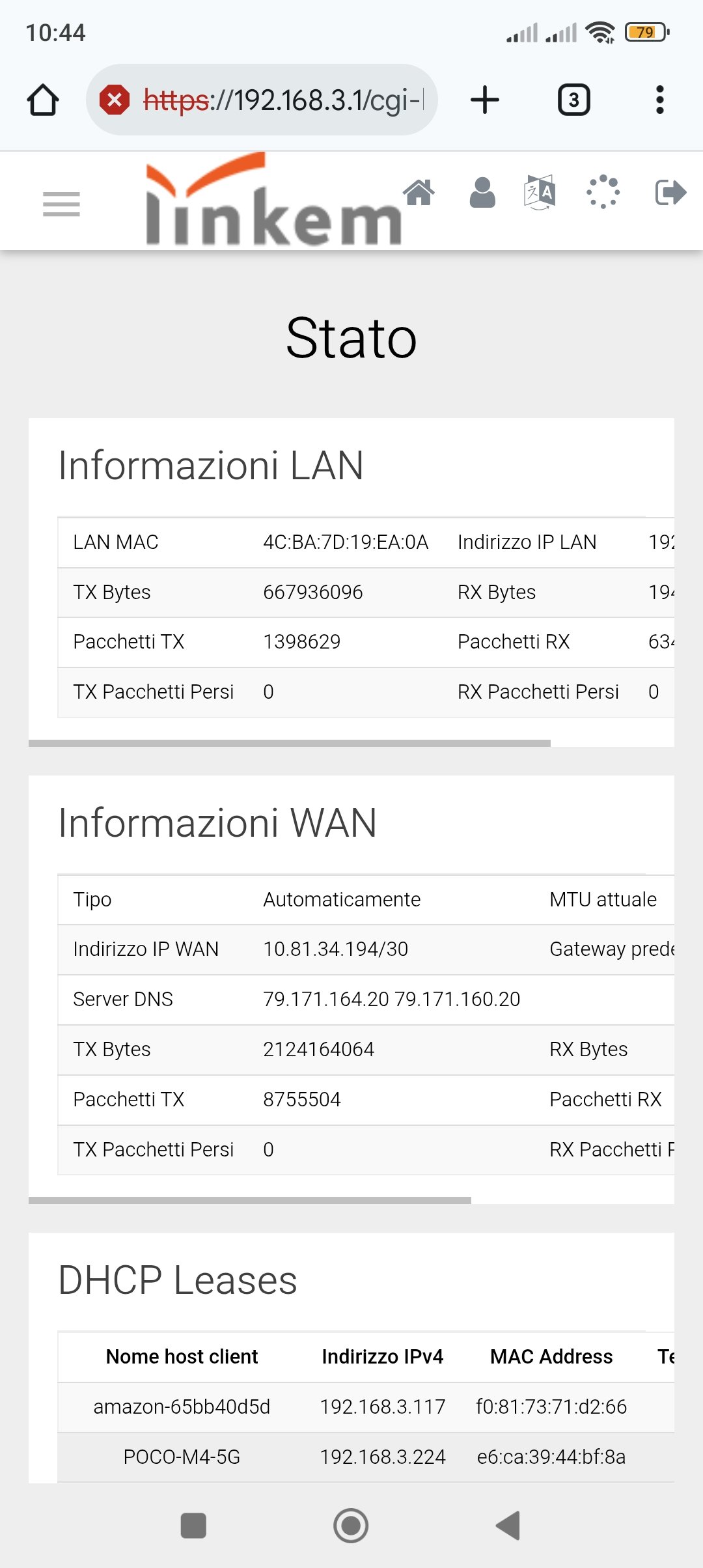
Task: Tap the insecure connection warning icon
Action: [115, 100]
